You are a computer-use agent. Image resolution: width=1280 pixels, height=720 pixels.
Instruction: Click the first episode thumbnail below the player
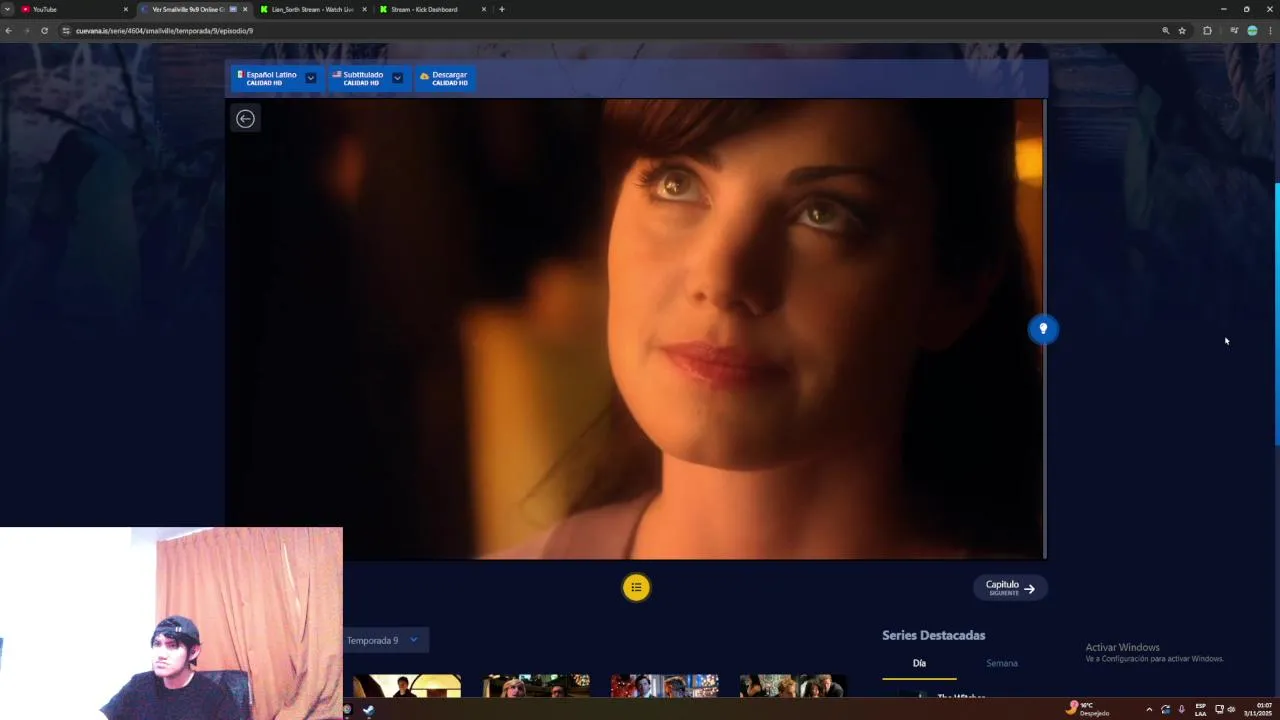coord(407,685)
